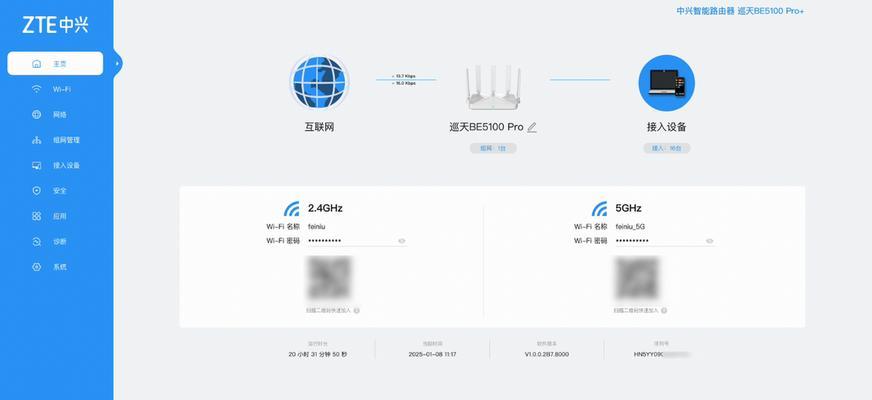Click the 巡天BE5100 Pro router name

pos(487,127)
